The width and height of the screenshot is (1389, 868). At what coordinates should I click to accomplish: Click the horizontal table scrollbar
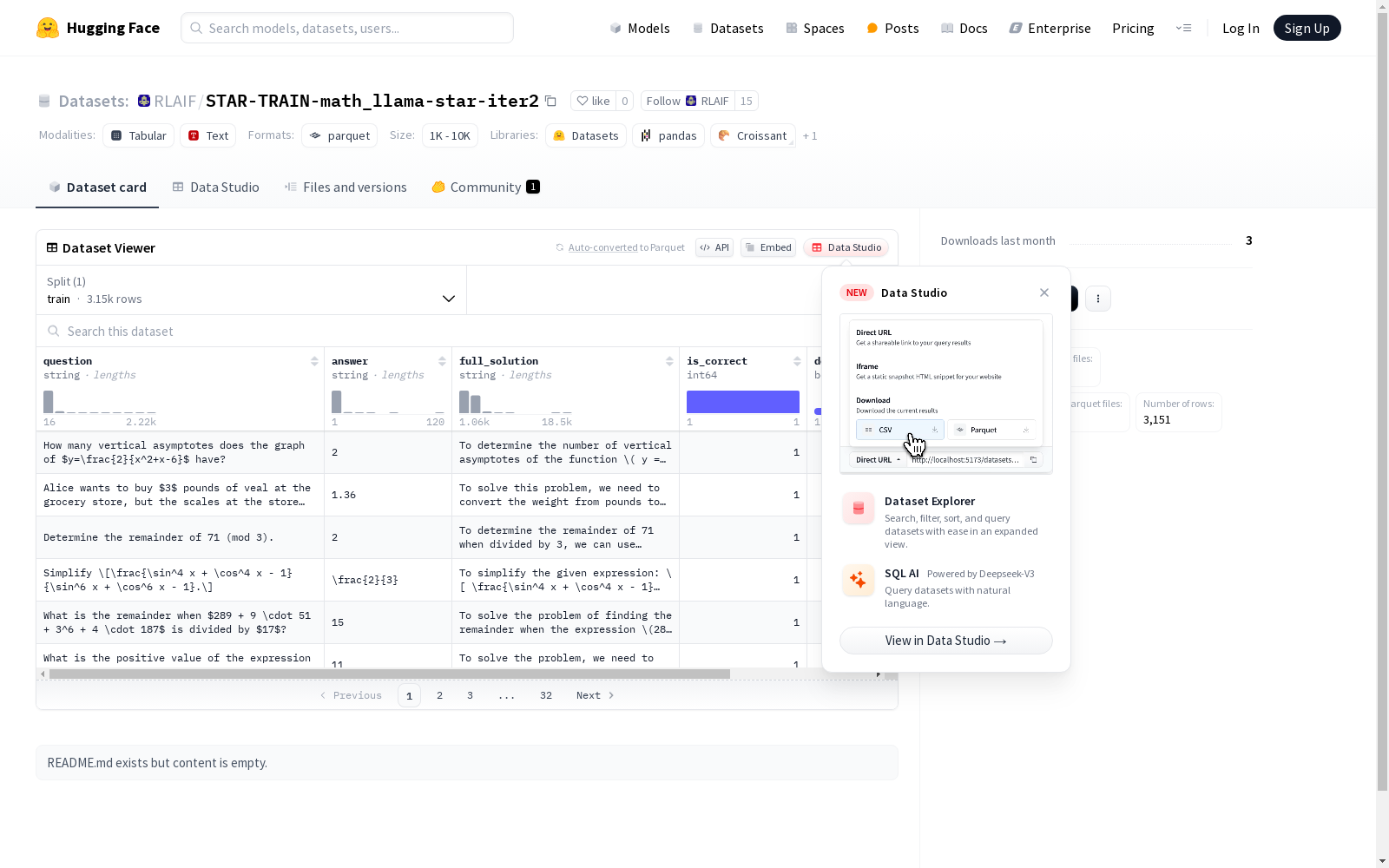click(390, 674)
